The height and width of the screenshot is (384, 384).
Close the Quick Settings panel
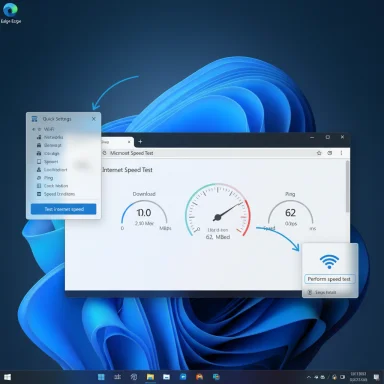click(x=94, y=119)
